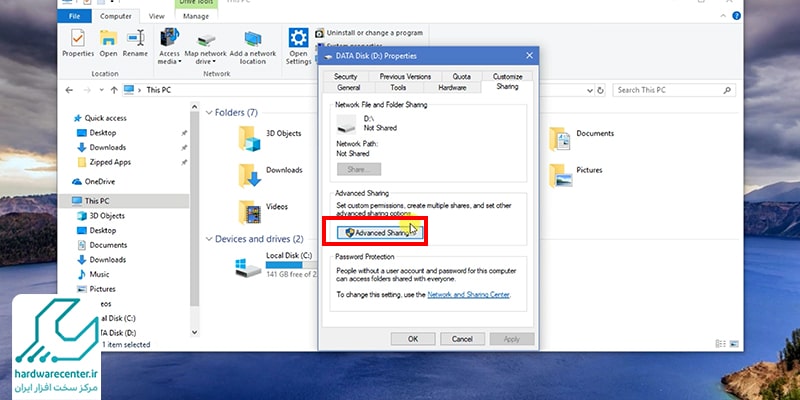Select the Pictures folder icon
This screenshot has width=800, height=400.
560,176
